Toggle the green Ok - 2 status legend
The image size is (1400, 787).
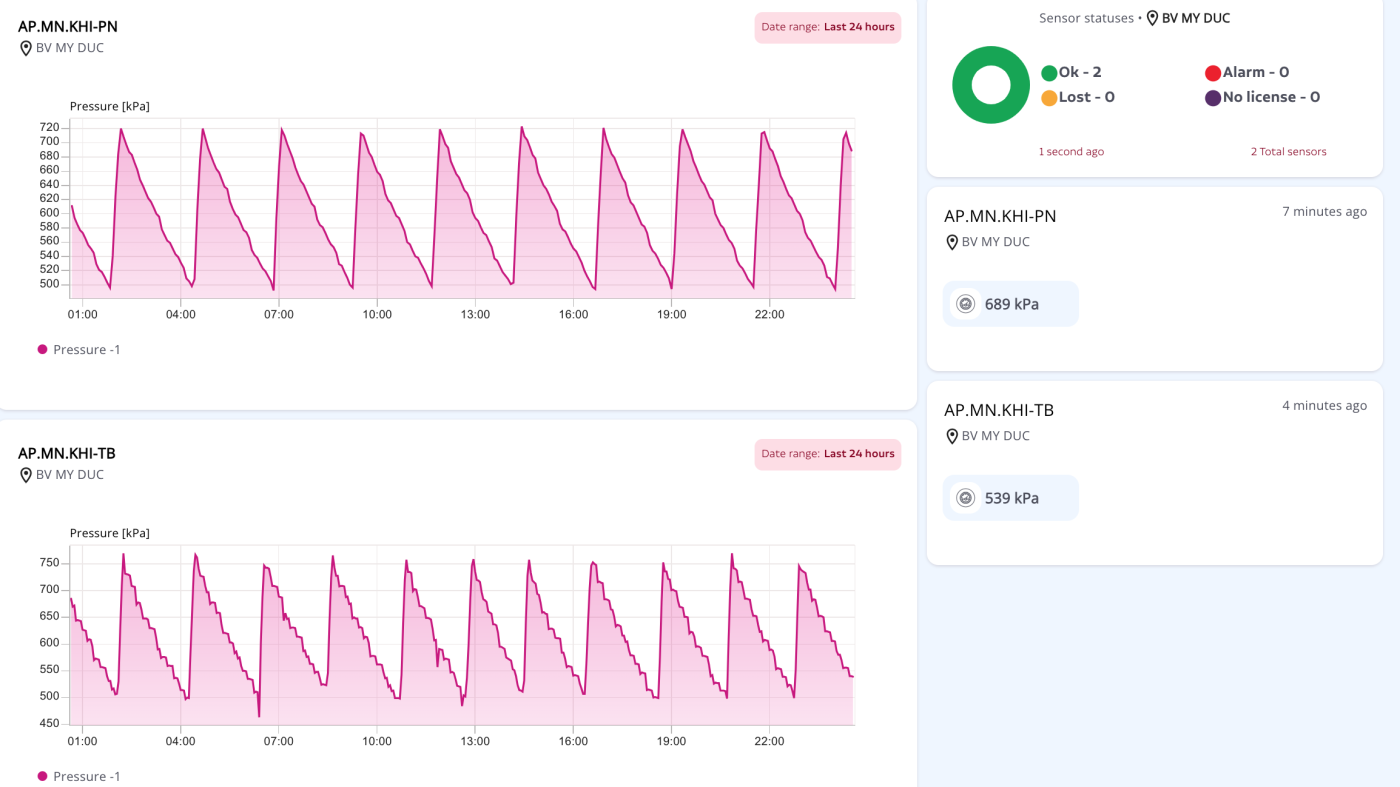click(x=1071, y=72)
